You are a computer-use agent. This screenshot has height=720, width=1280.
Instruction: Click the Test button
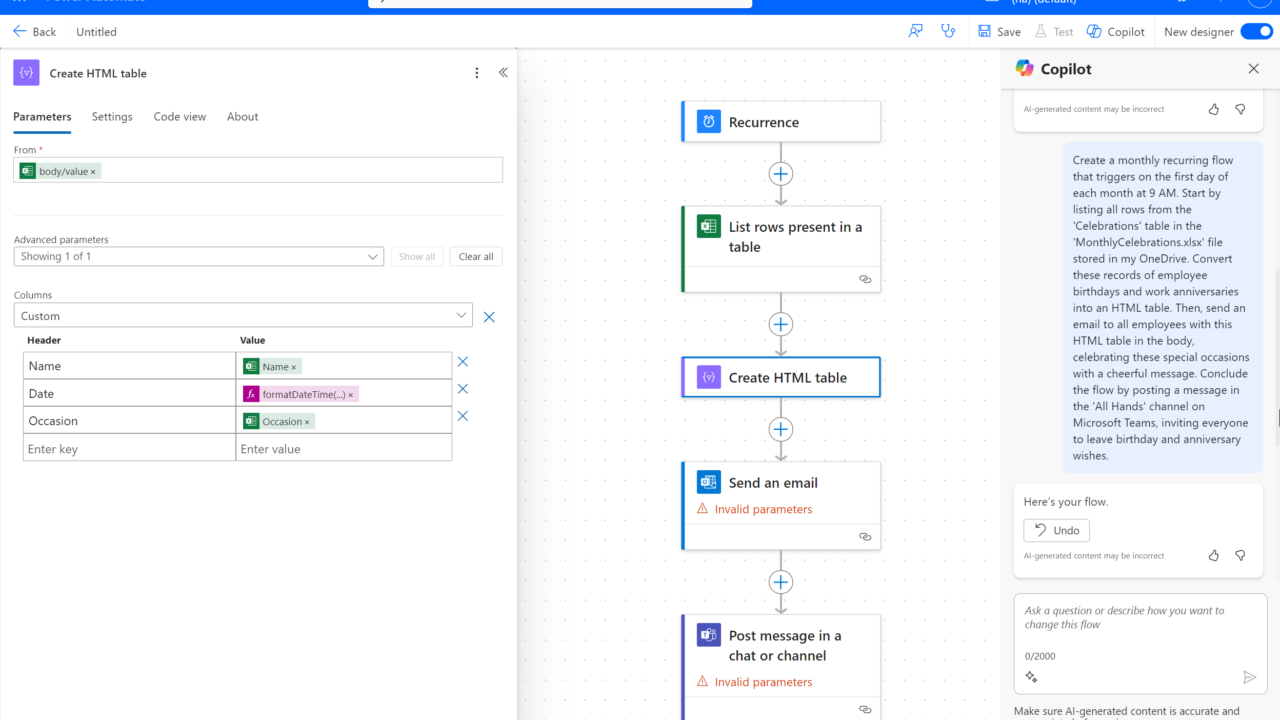[x=1053, y=32]
